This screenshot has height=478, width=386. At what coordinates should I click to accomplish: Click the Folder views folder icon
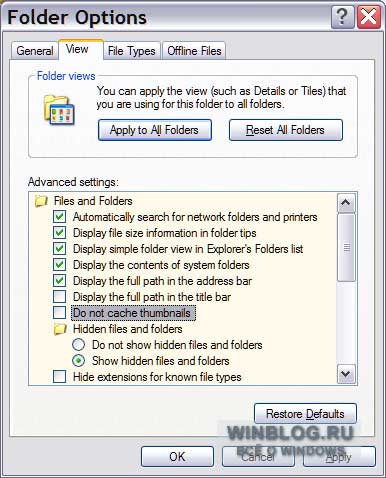point(59,110)
